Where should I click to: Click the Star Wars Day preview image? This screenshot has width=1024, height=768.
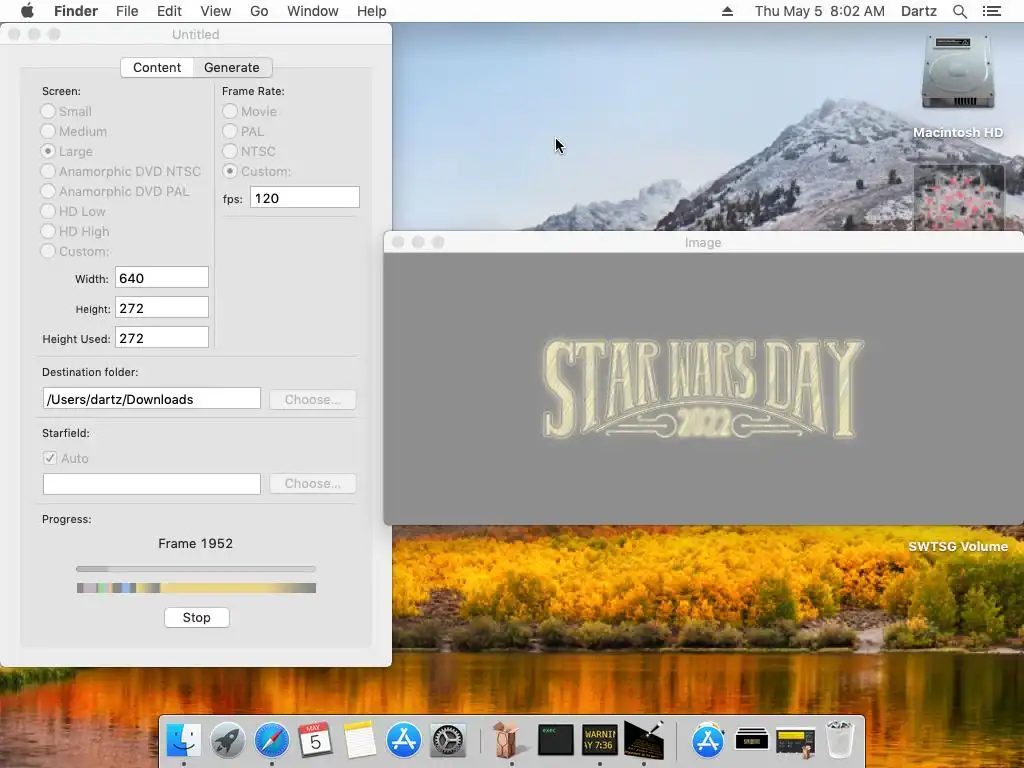(x=703, y=387)
